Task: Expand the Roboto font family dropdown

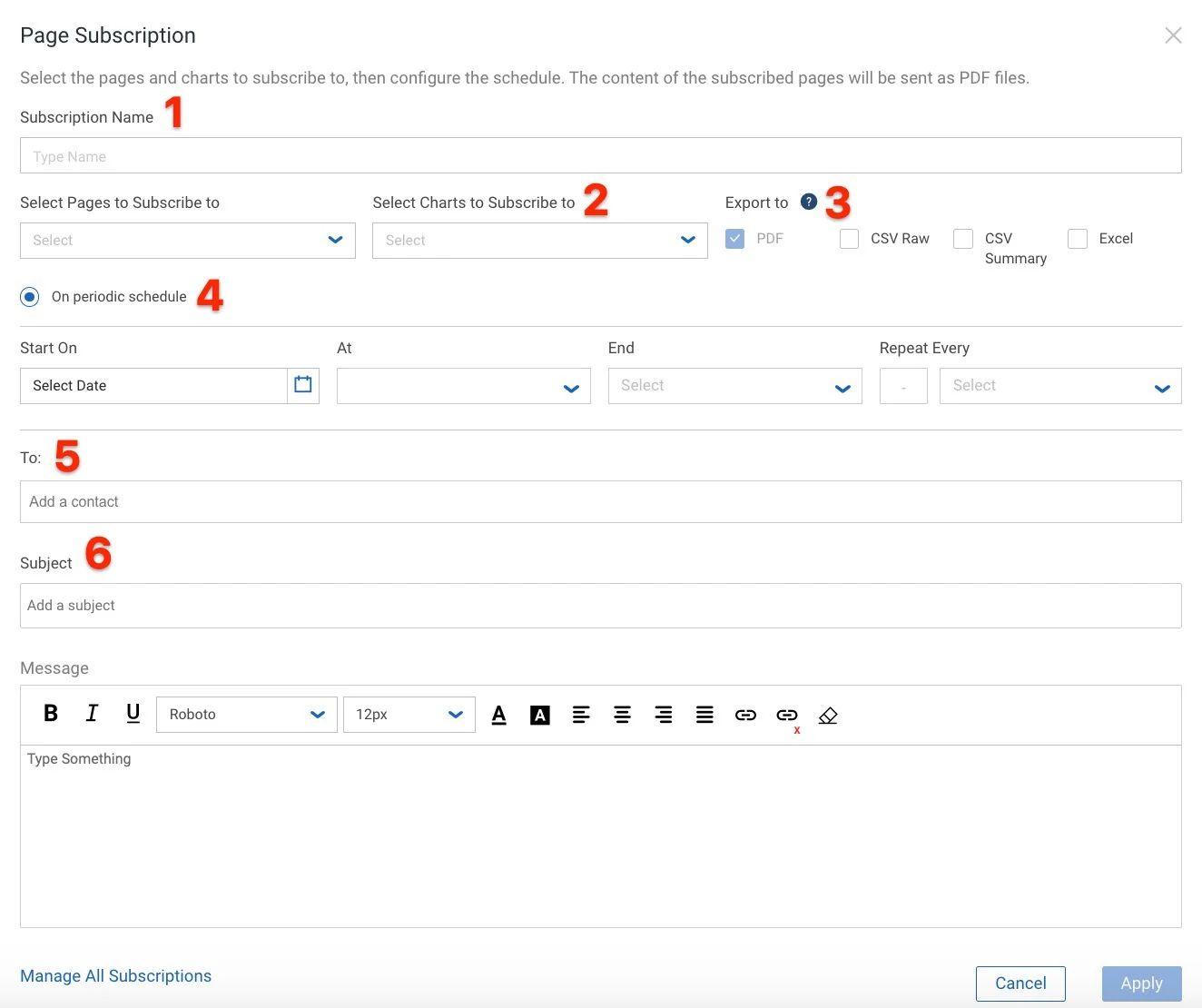Action: click(x=246, y=715)
